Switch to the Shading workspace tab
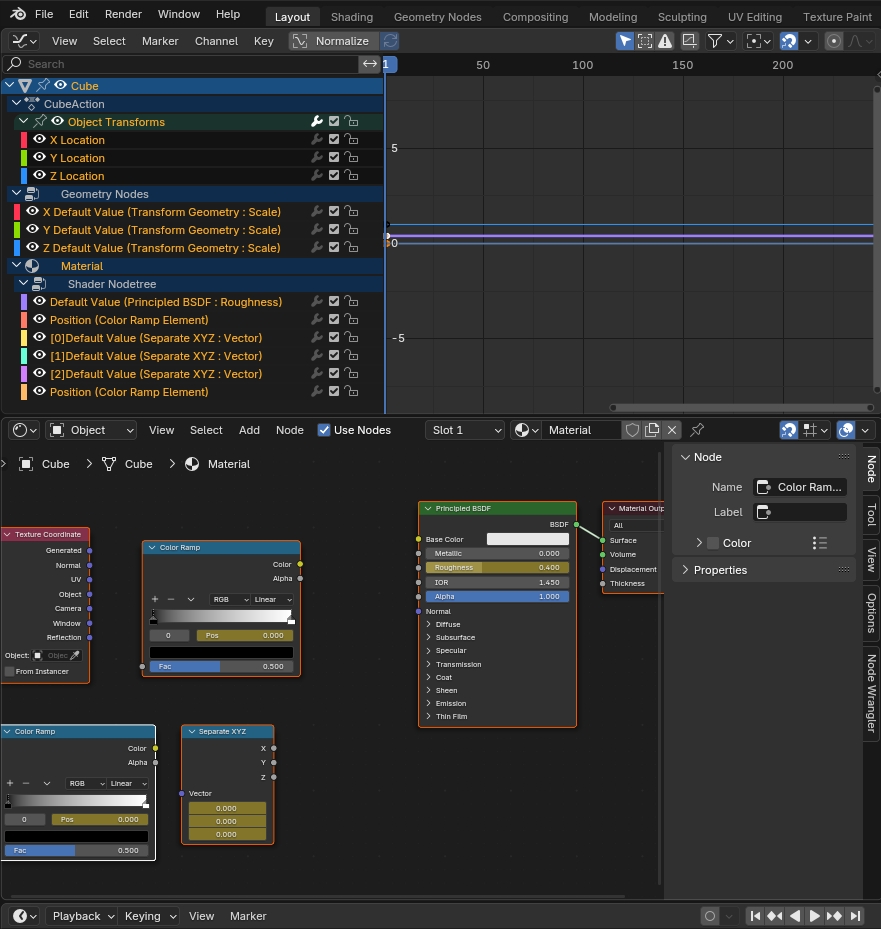 pyautogui.click(x=352, y=17)
